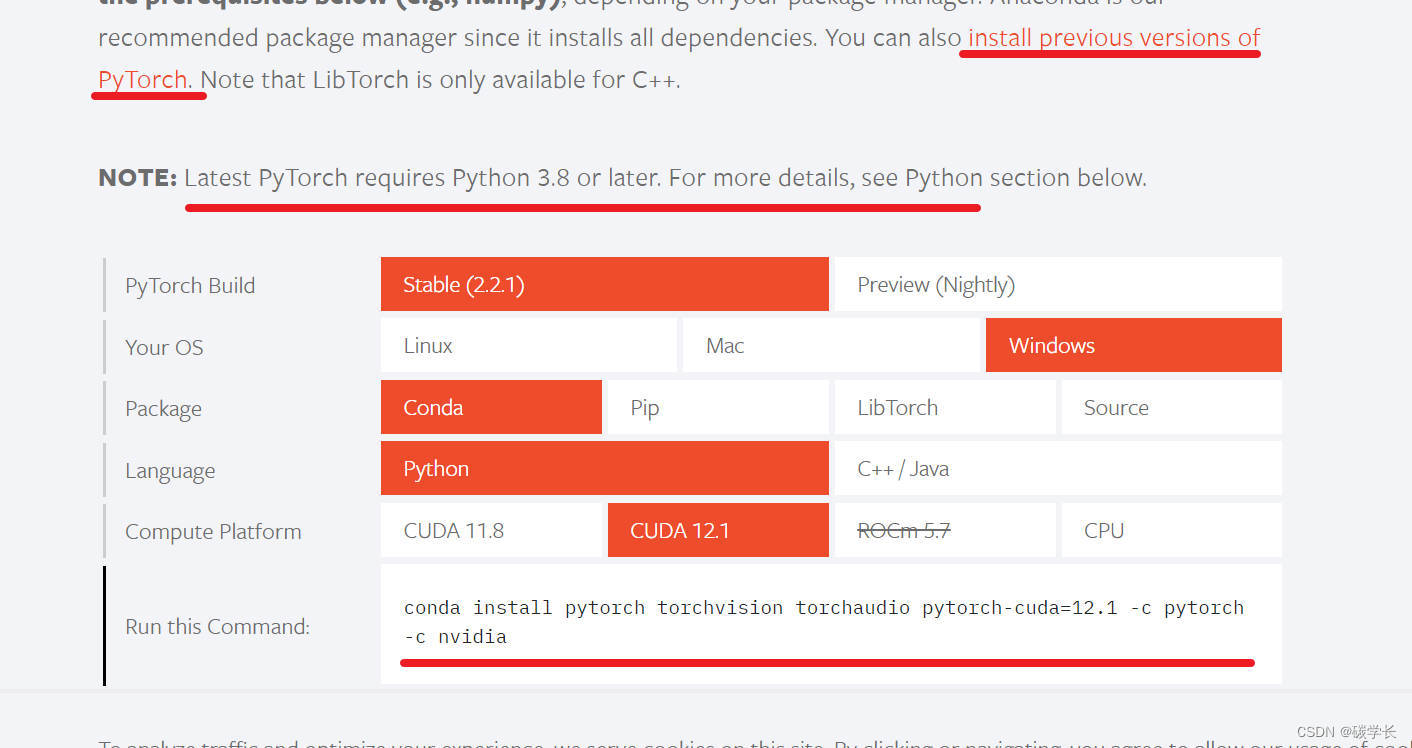This screenshot has width=1412, height=748.
Task: Choose Windows as your OS
Action: (1134, 345)
